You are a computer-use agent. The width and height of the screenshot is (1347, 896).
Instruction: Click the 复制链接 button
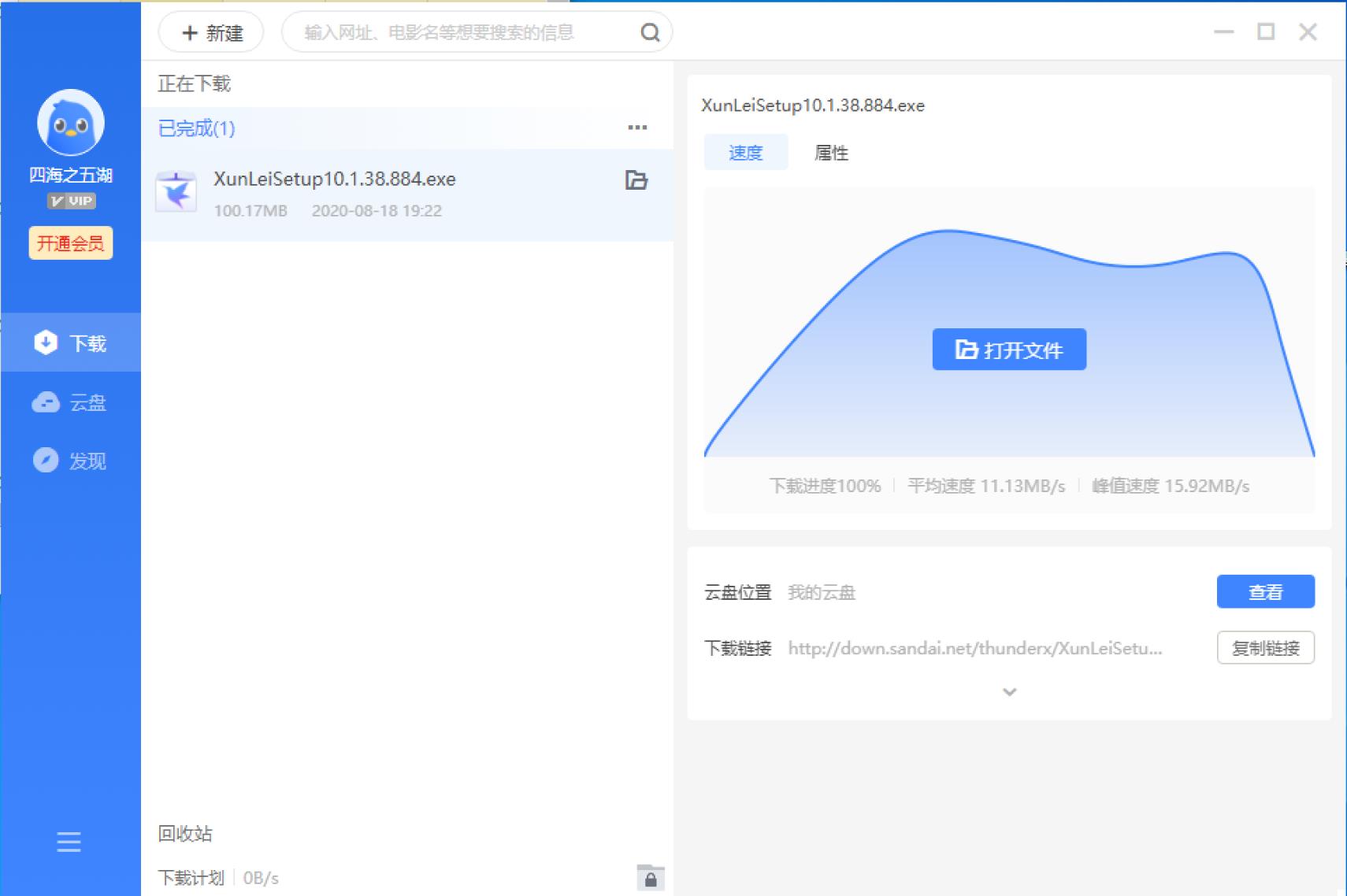click(1265, 648)
